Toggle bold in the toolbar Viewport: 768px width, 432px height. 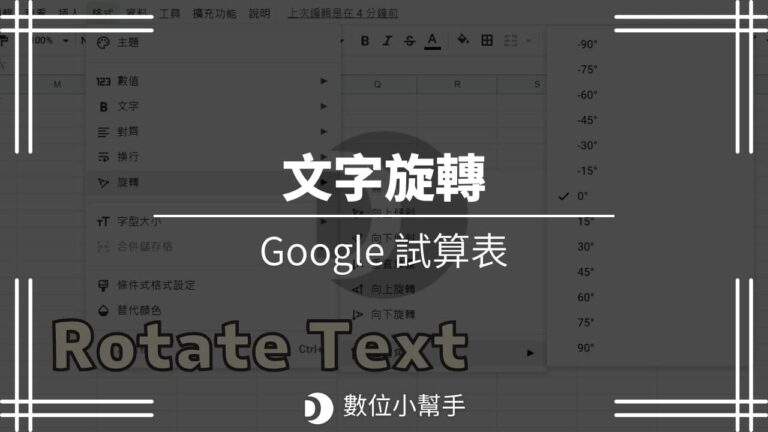(x=365, y=41)
